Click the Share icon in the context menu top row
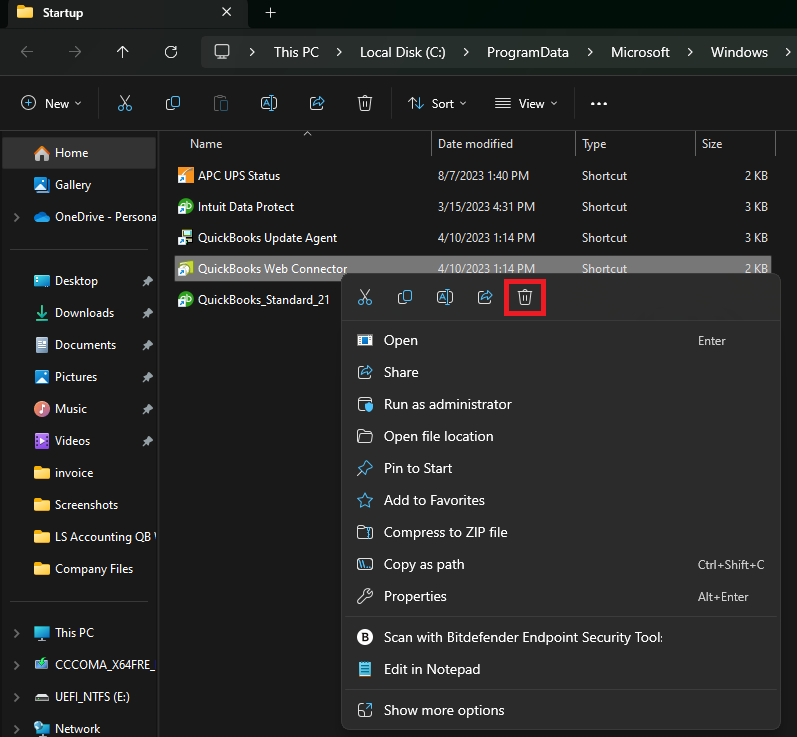Image resolution: width=797 pixels, height=737 pixels. click(x=485, y=297)
